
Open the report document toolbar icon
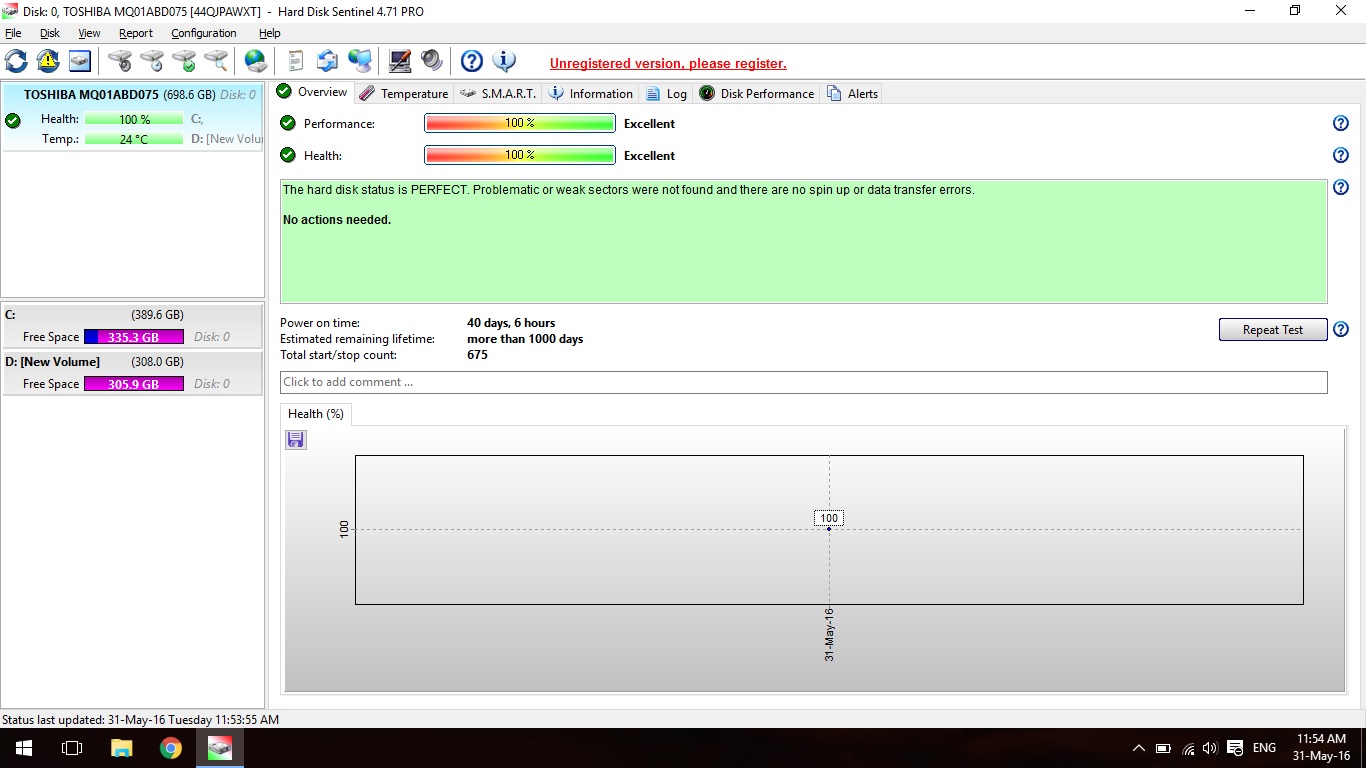pos(295,61)
